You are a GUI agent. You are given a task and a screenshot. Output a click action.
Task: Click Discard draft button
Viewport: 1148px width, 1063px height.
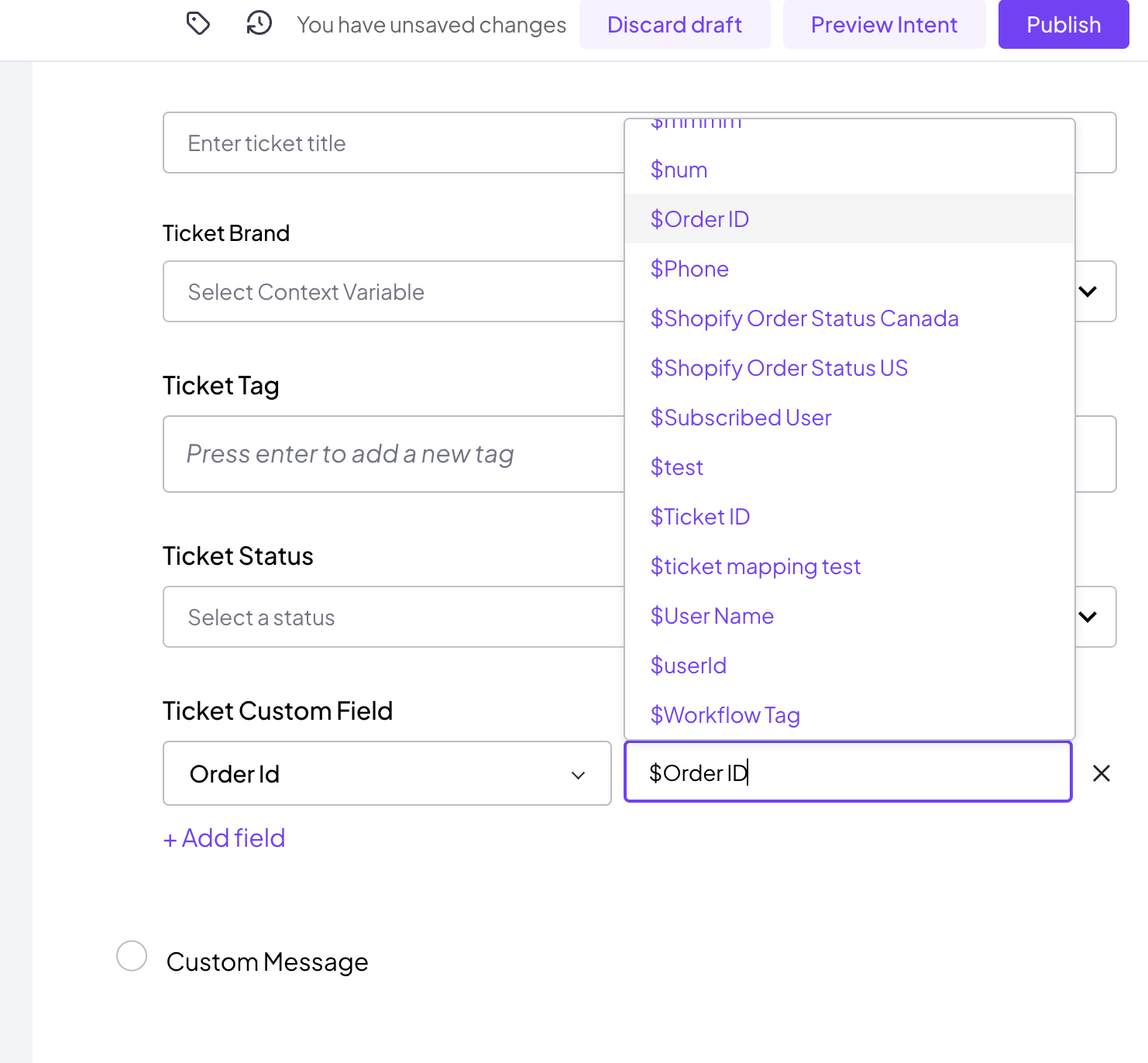[675, 25]
